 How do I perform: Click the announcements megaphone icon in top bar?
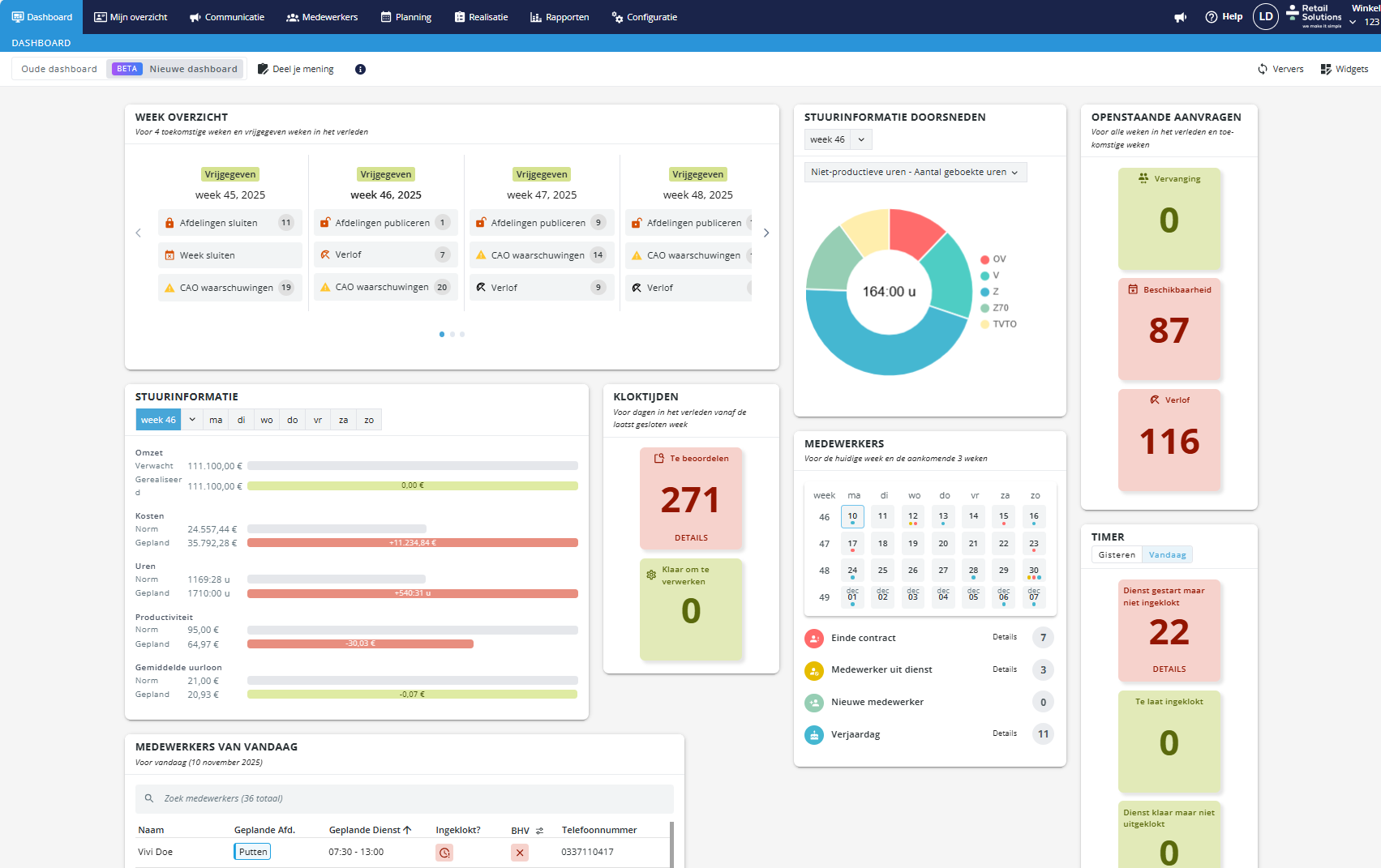point(1181,17)
